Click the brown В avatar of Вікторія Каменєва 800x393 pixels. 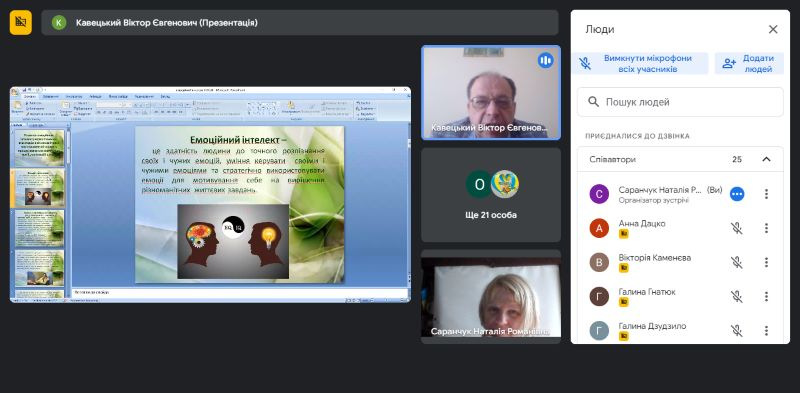(x=599, y=262)
